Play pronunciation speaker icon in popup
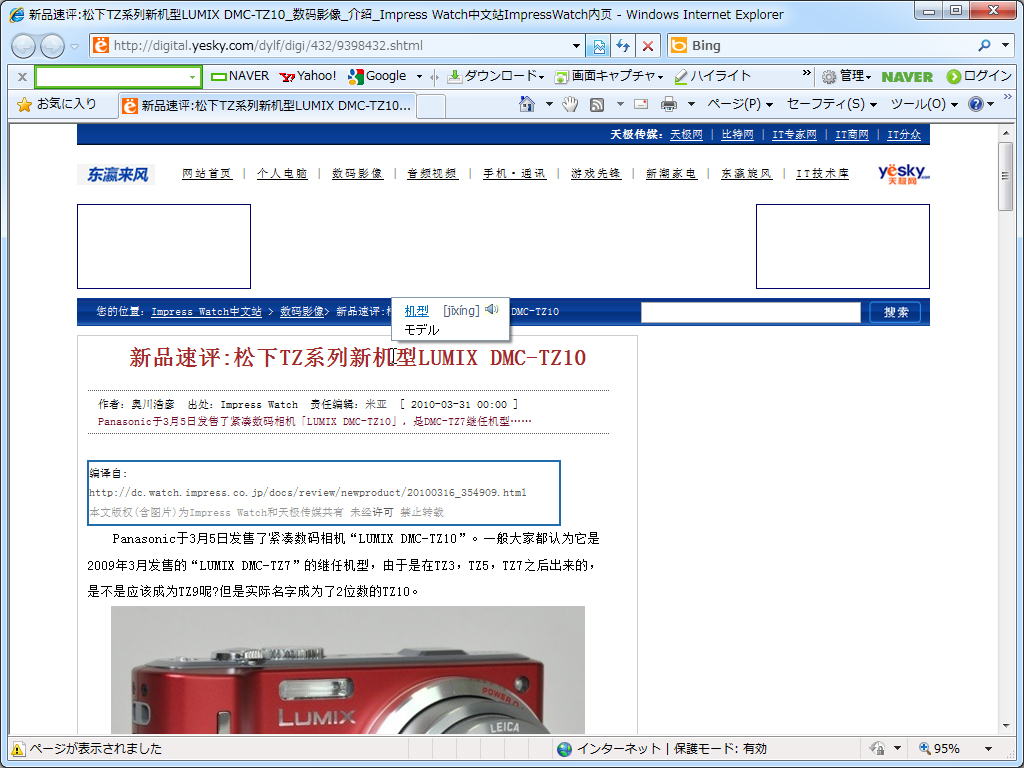 coord(492,310)
